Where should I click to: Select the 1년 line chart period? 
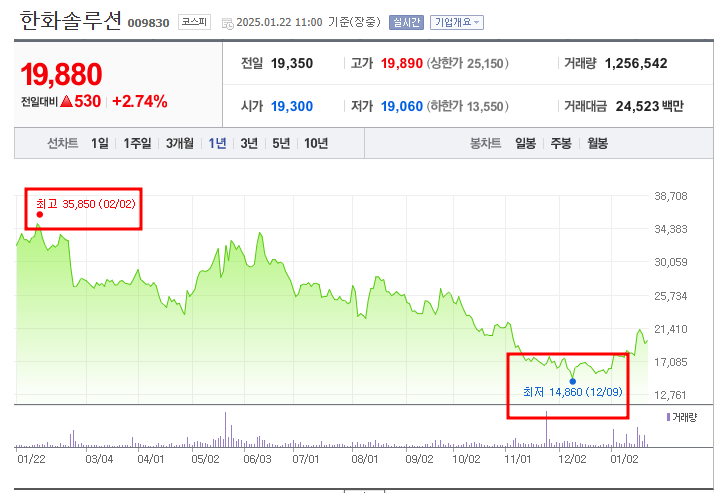click(x=217, y=143)
